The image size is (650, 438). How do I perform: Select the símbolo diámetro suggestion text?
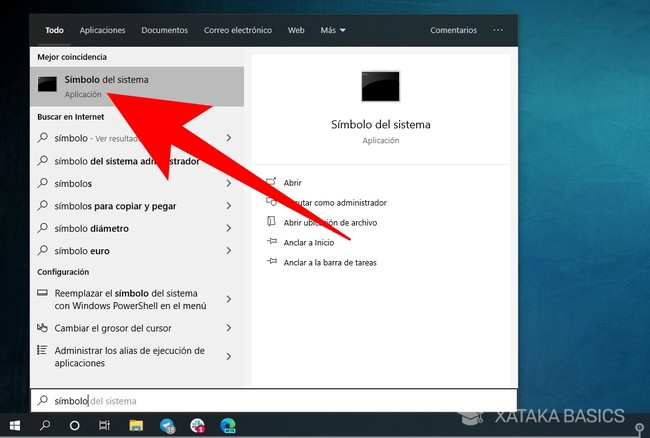click(92, 228)
